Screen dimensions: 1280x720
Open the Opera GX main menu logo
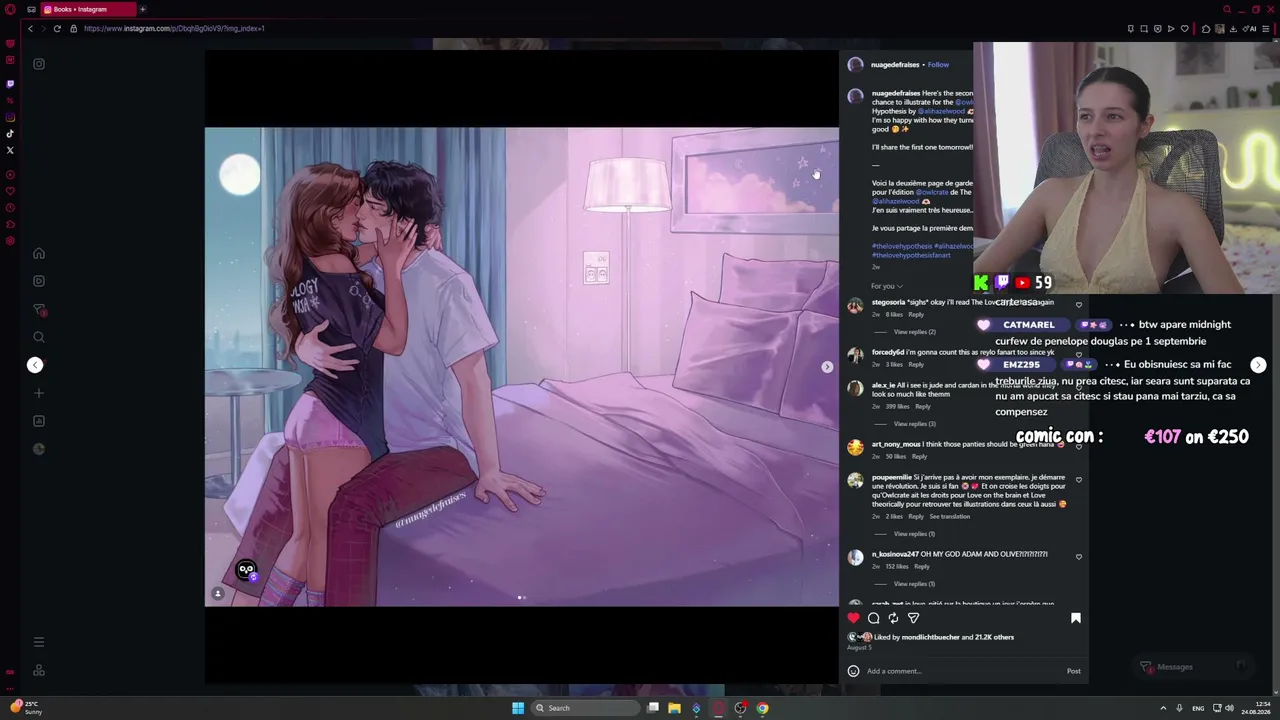(10, 9)
